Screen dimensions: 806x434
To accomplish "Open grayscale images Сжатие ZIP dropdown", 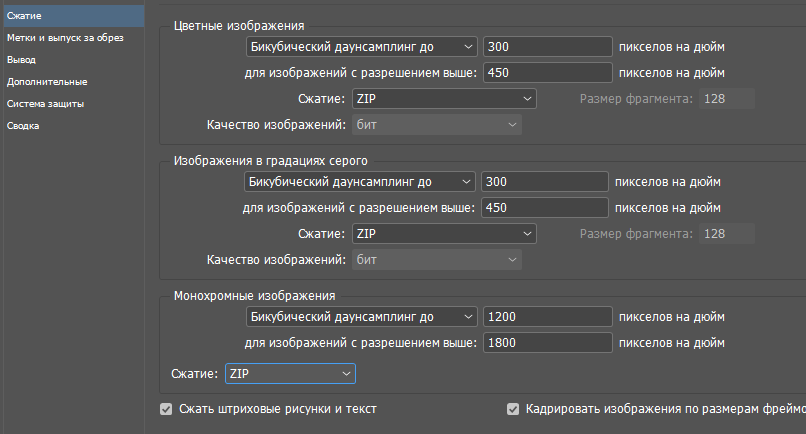I will click(x=443, y=233).
